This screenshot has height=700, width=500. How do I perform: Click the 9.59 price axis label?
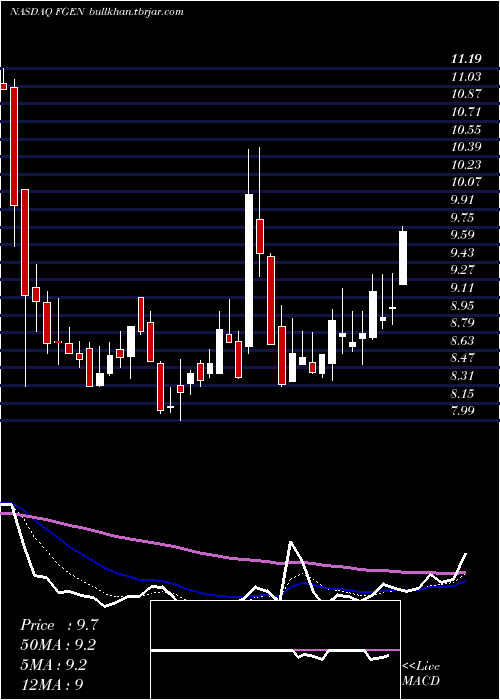tap(462, 235)
